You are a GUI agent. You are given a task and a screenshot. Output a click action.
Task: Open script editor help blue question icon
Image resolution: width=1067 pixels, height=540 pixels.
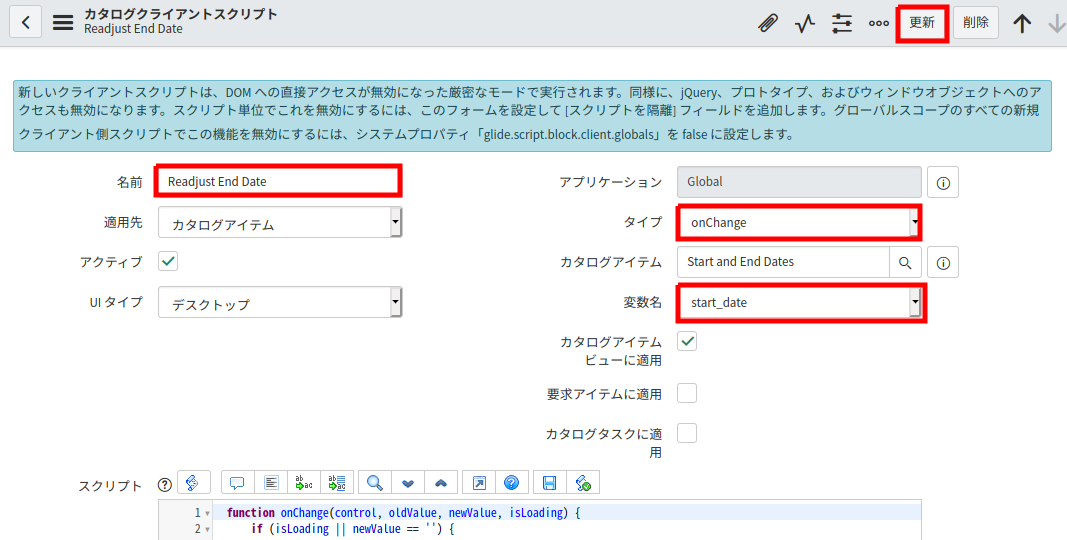(512, 482)
